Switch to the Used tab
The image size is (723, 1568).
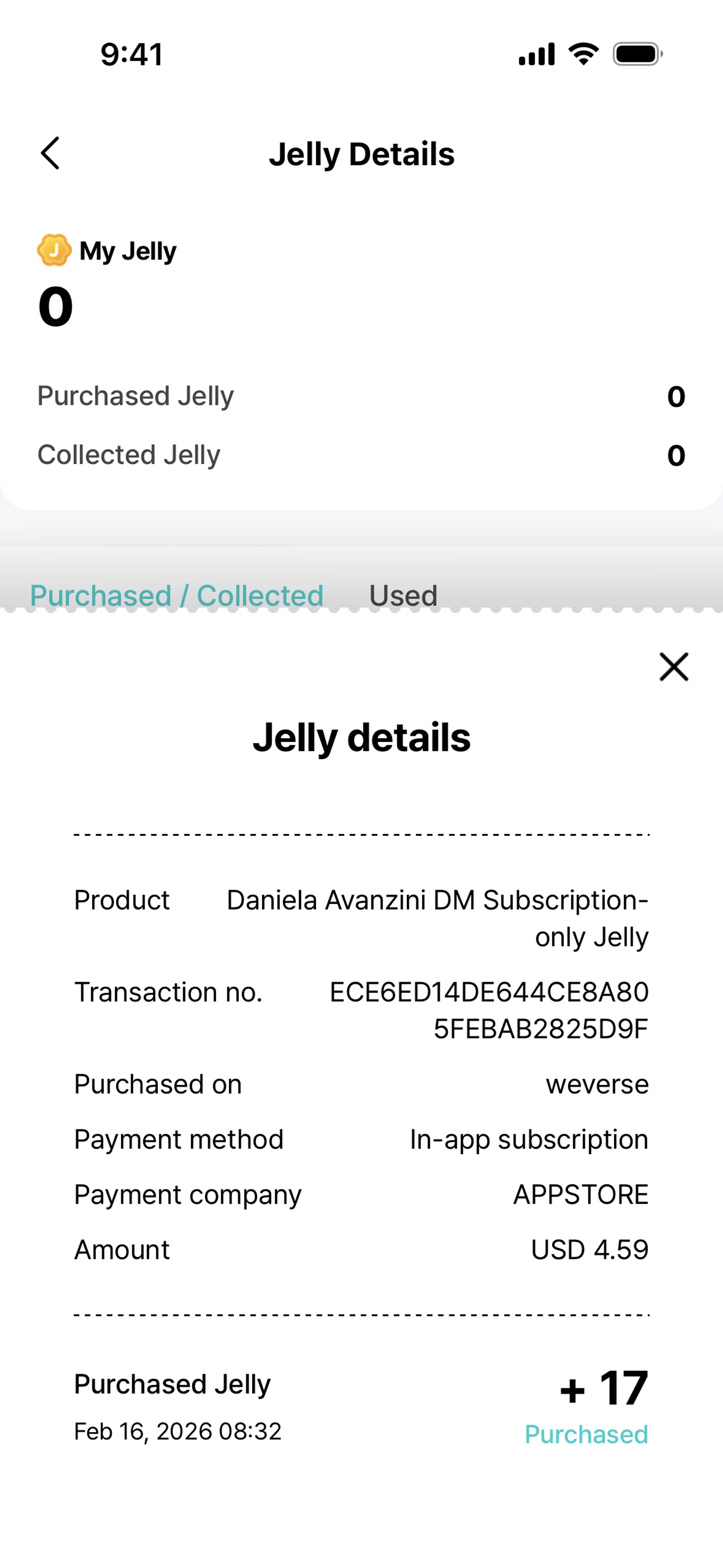403,595
